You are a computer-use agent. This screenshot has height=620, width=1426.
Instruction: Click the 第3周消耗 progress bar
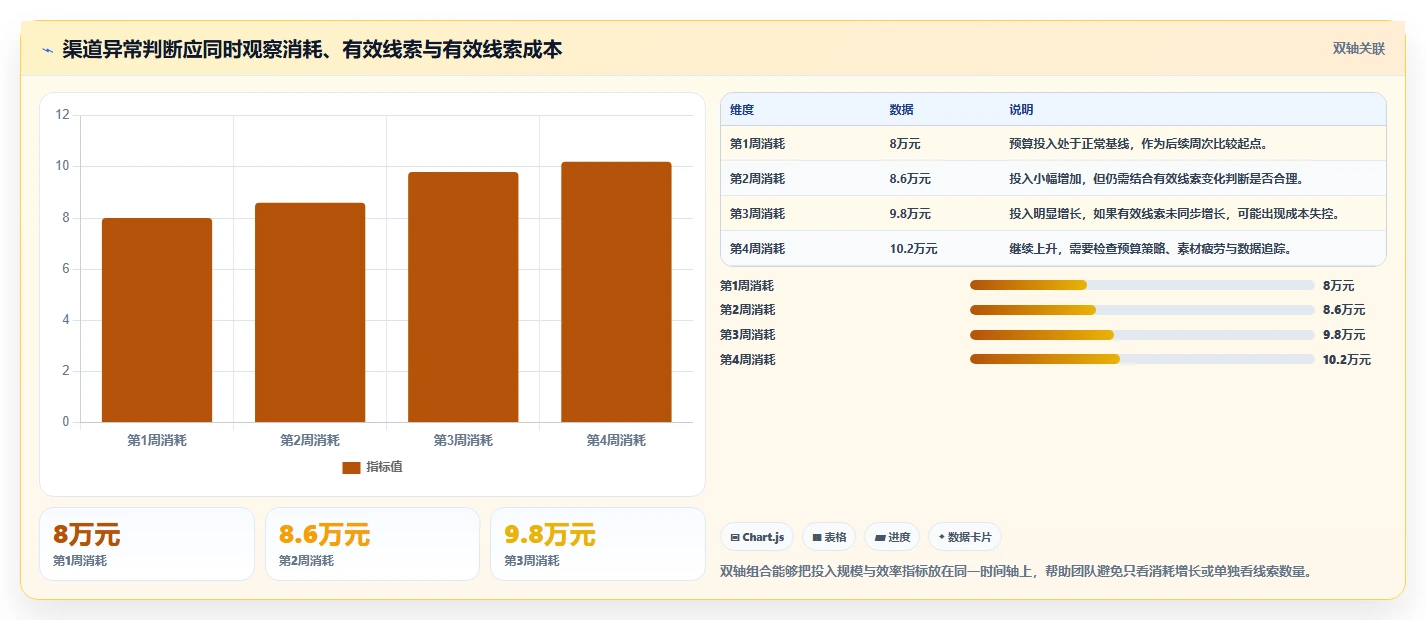point(1142,335)
